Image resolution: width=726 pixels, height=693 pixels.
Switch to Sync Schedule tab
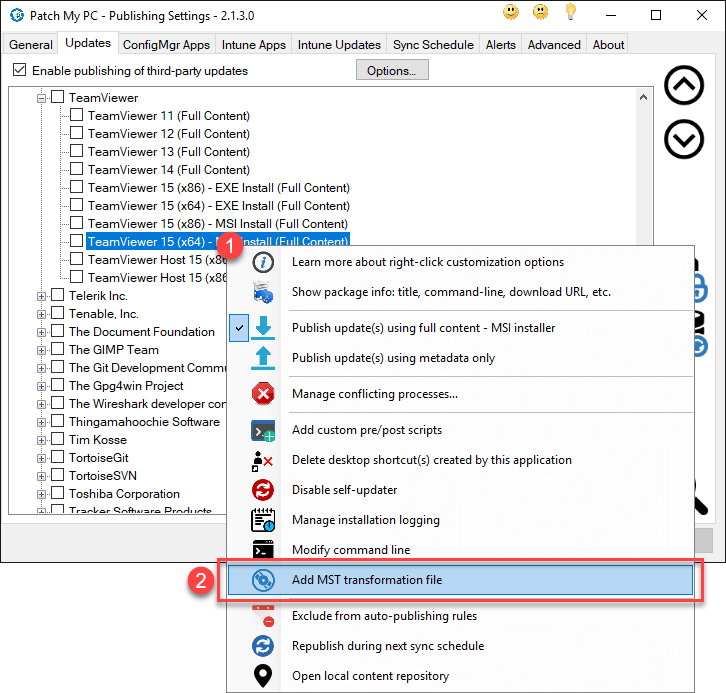[433, 44]
